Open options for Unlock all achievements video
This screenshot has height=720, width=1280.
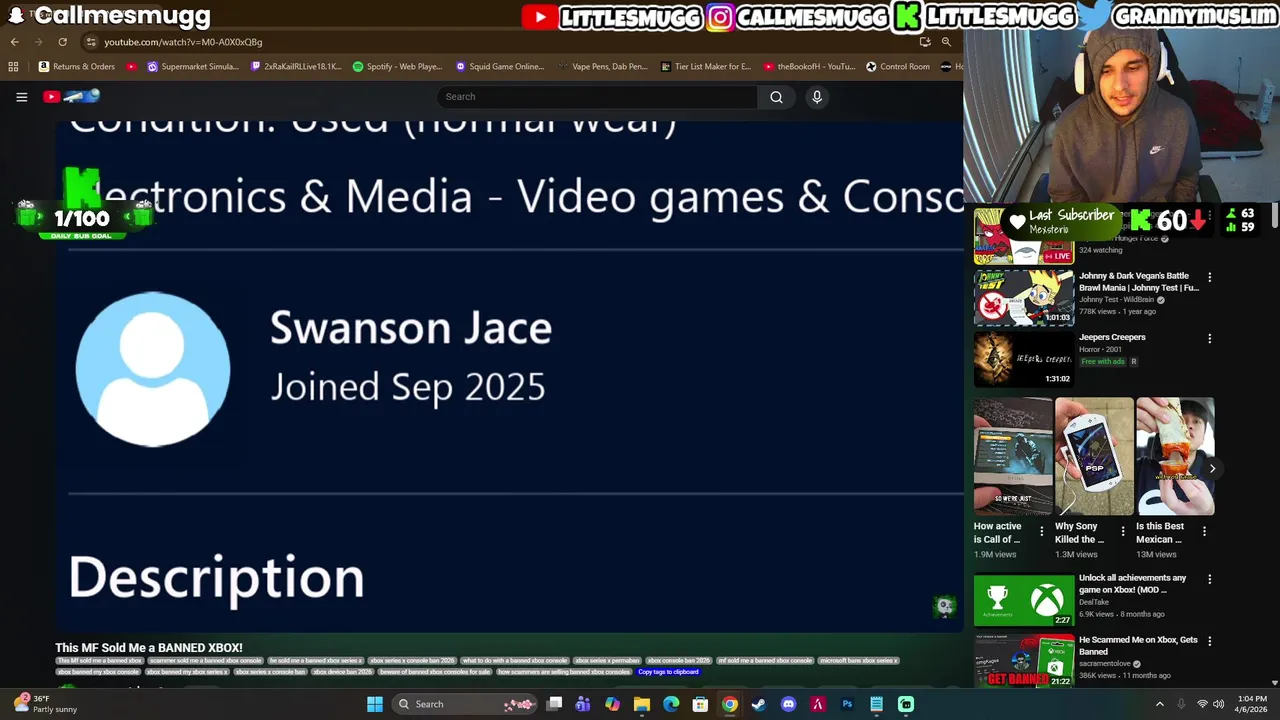pos(1209,579)
